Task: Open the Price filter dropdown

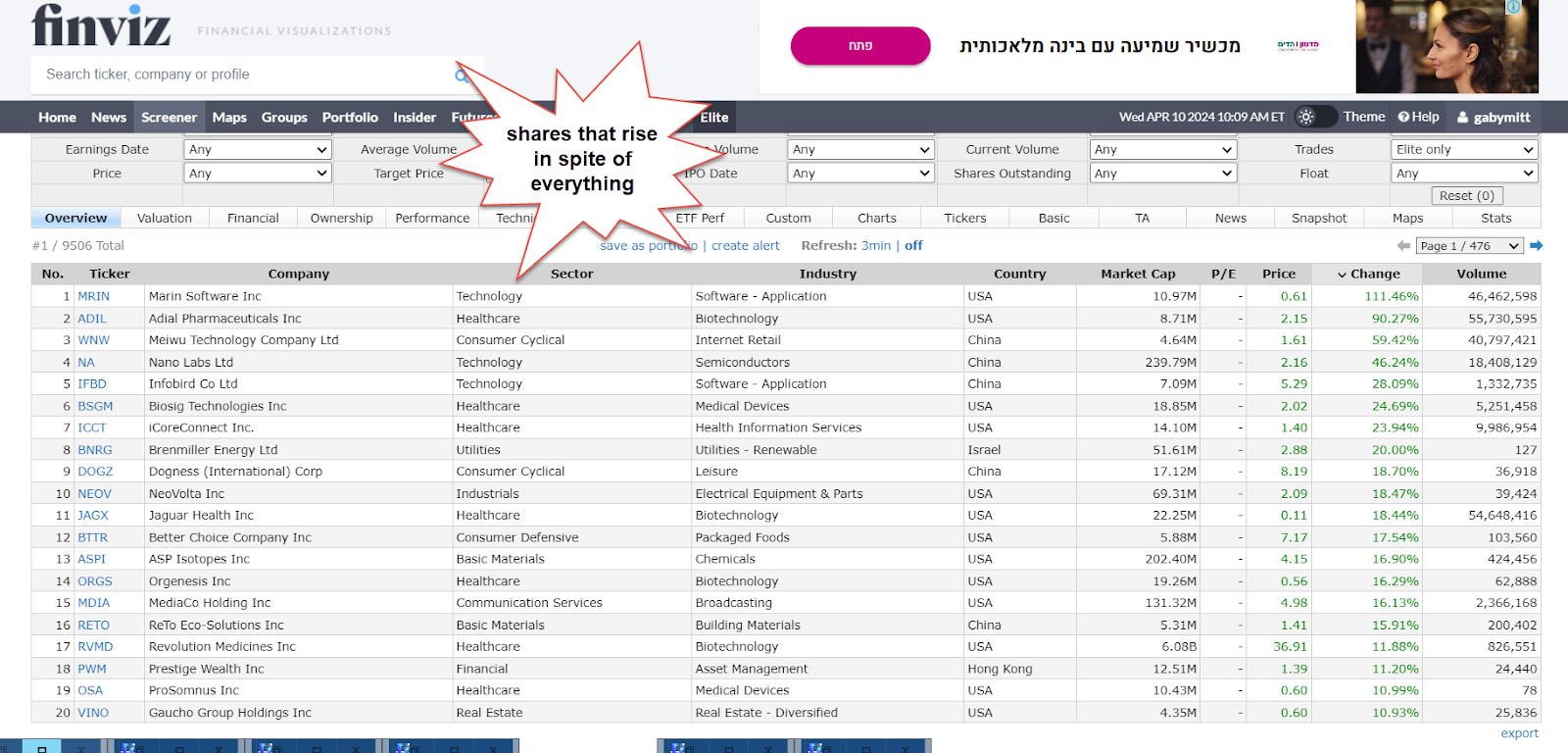Action: (x=258, y=174)
